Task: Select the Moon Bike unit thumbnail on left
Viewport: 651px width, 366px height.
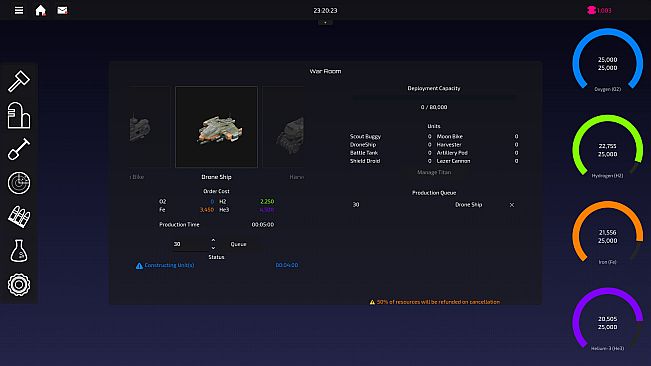Action: 149,127
